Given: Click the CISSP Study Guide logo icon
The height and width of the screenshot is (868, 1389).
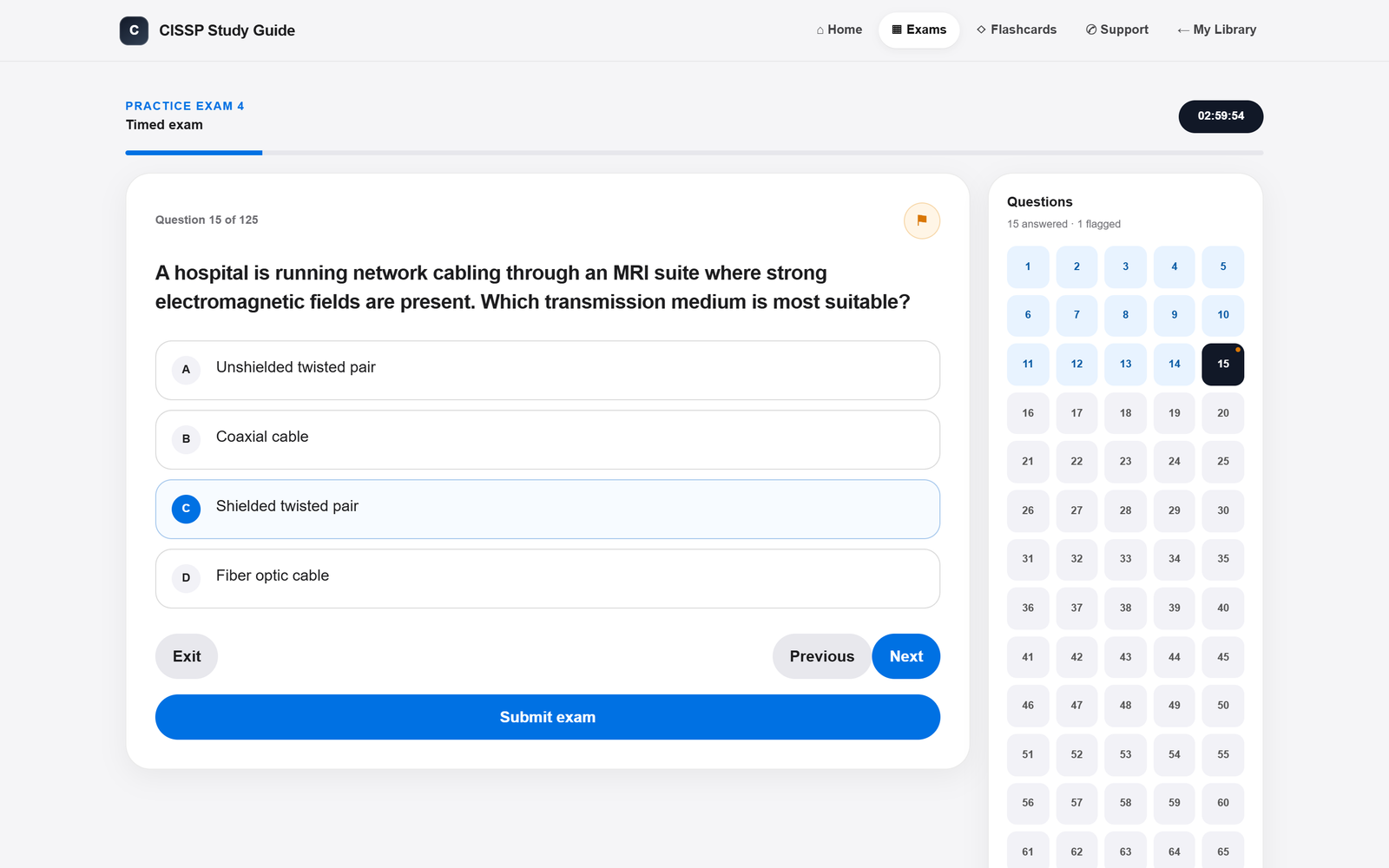Looking at the screenshot, I should [x=134, y=30].
